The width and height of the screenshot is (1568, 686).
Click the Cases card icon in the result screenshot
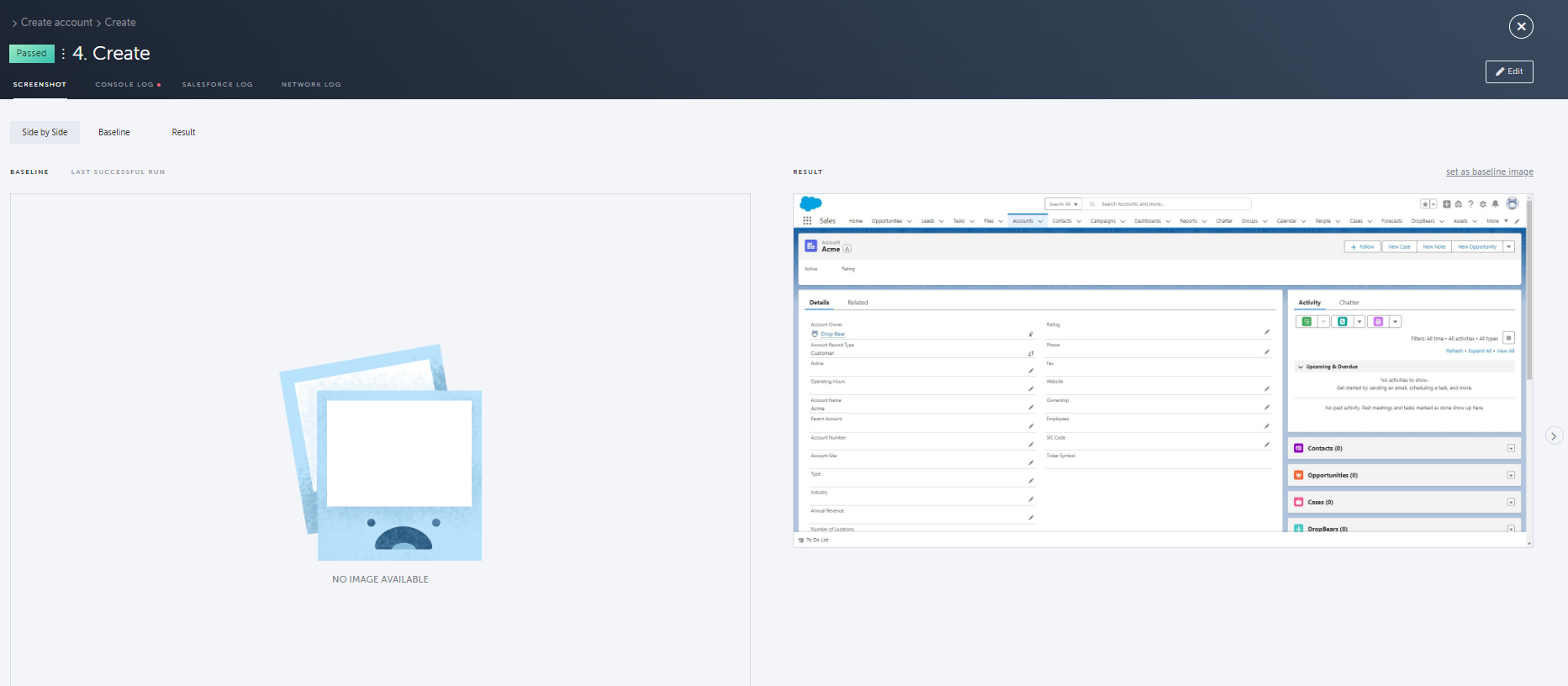click(1298, 503)
